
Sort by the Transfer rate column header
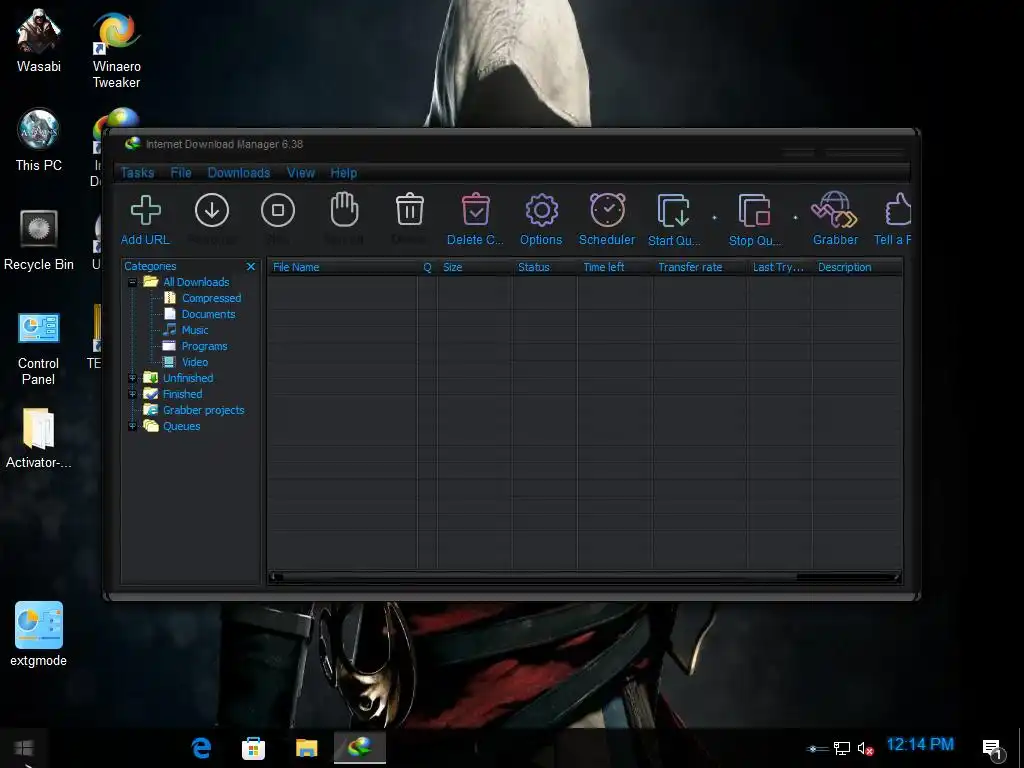(700, 267)
